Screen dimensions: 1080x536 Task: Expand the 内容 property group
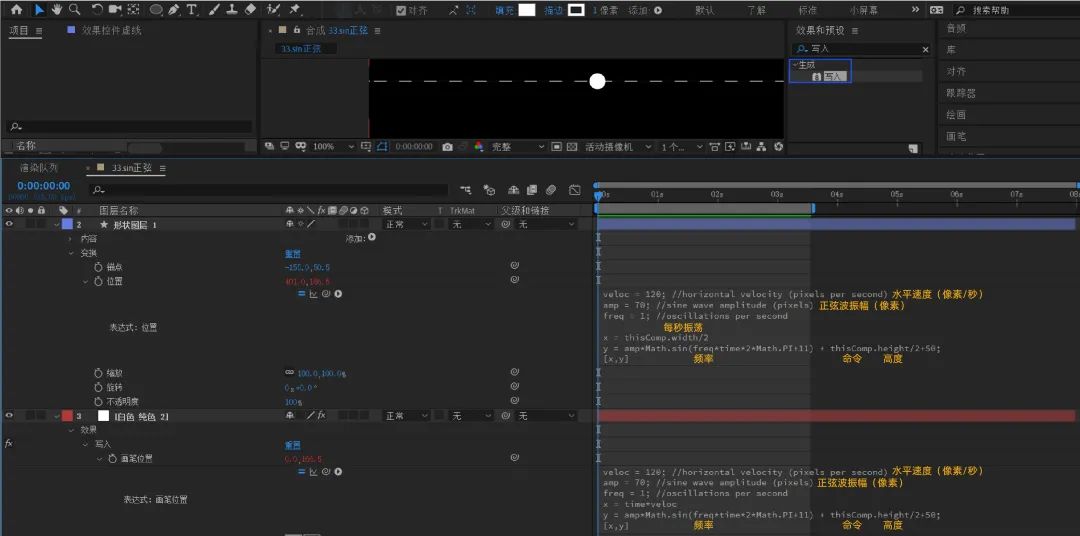point(70,238)
